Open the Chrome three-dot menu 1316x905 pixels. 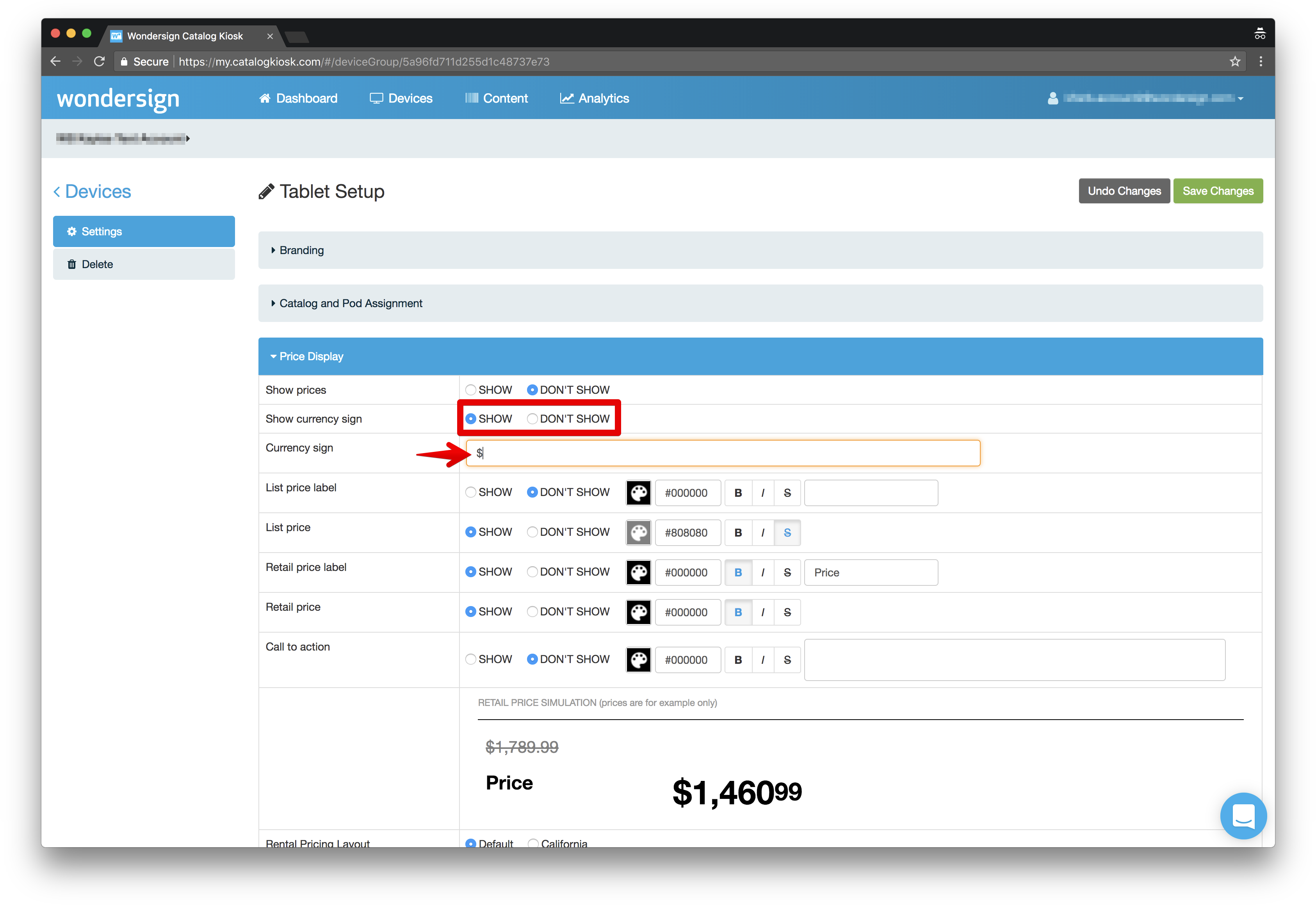[x=1261, y=61]
